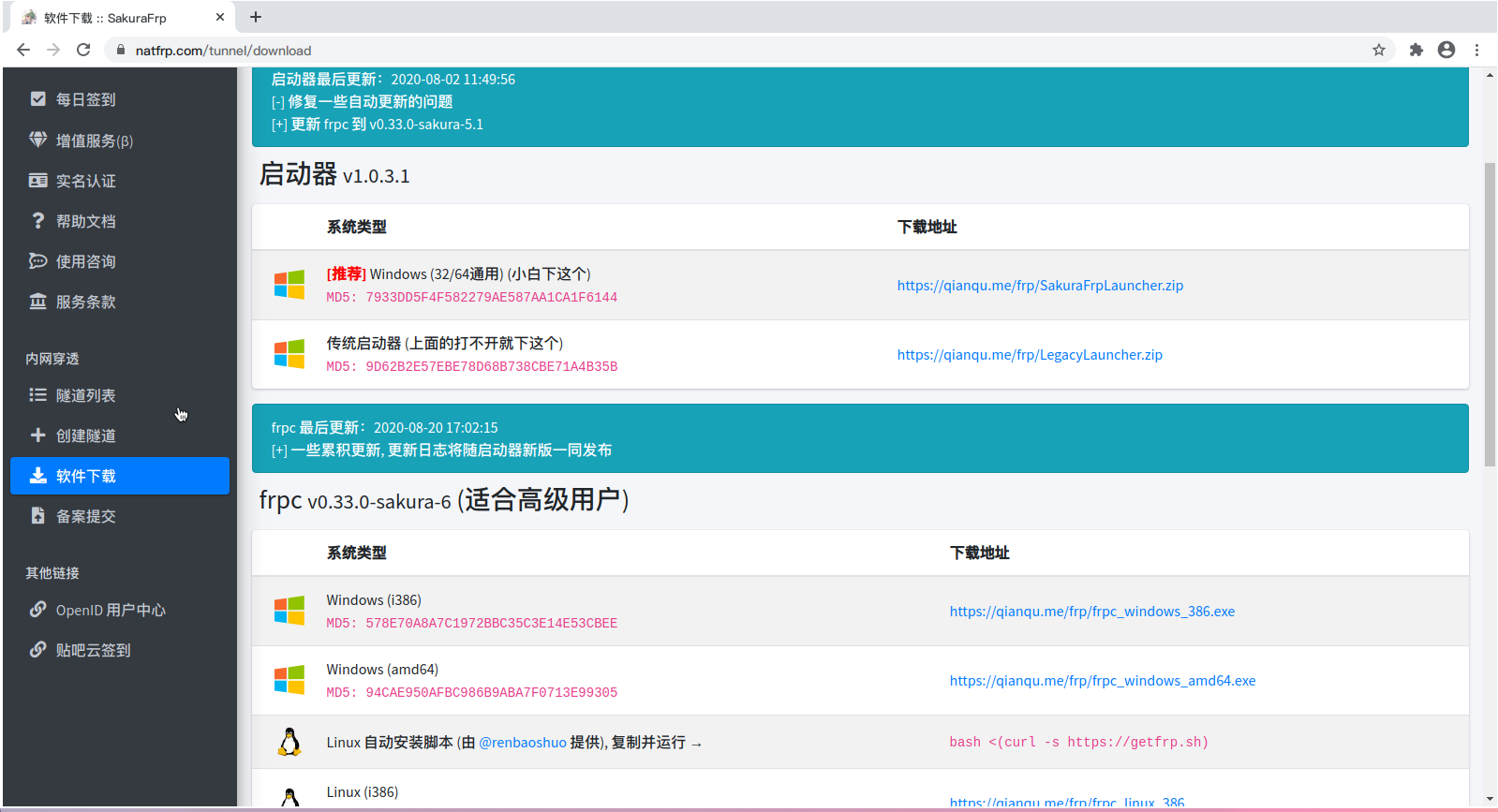1498x812 pixels.
Task: Click the 使用咨询 sidebar label
Action: point(86,261)
